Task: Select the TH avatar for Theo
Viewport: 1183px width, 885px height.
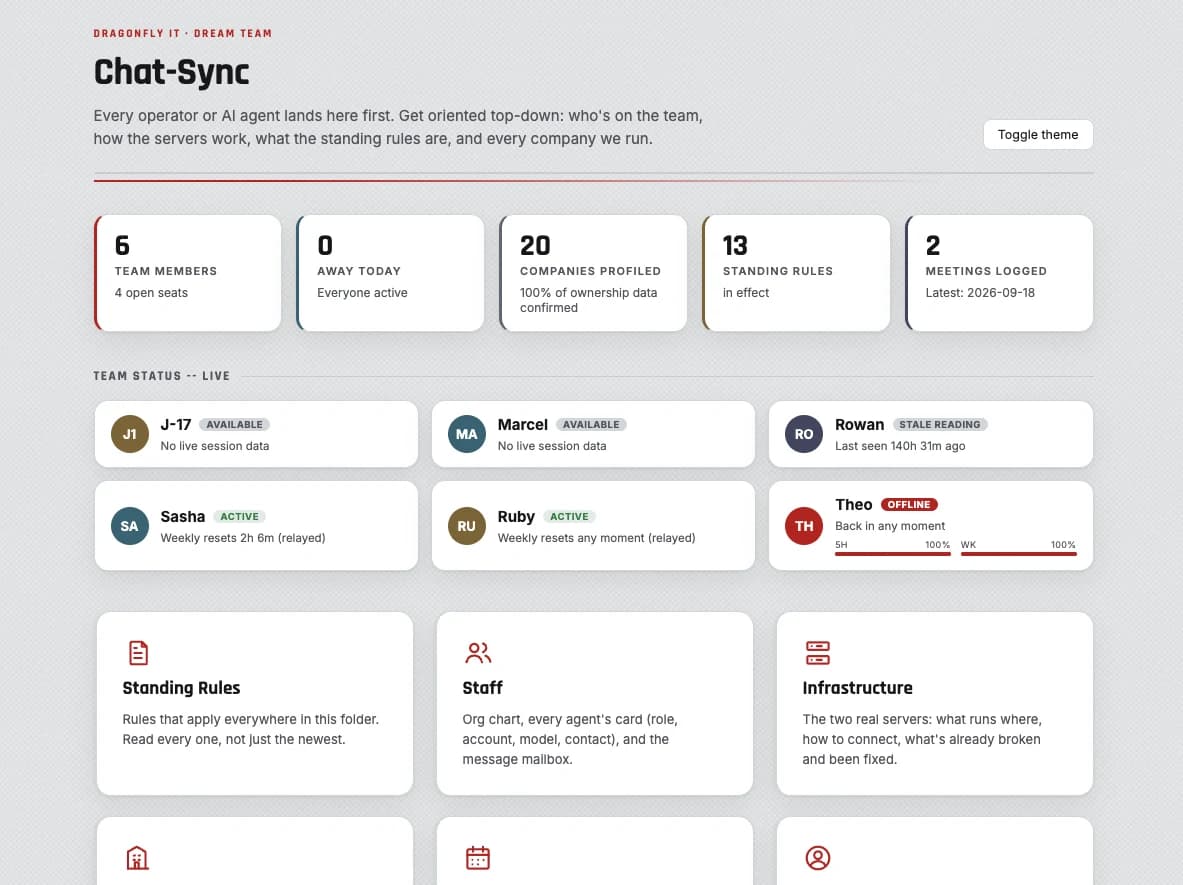Action: (x=804, y=526)
